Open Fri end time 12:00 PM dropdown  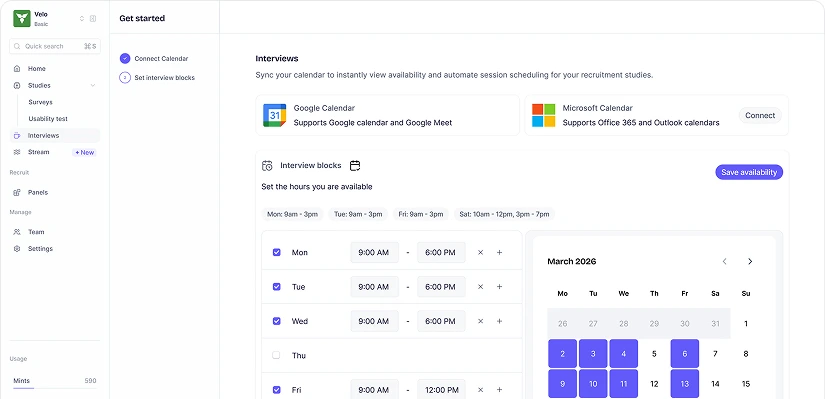click(x=441, y=390)
